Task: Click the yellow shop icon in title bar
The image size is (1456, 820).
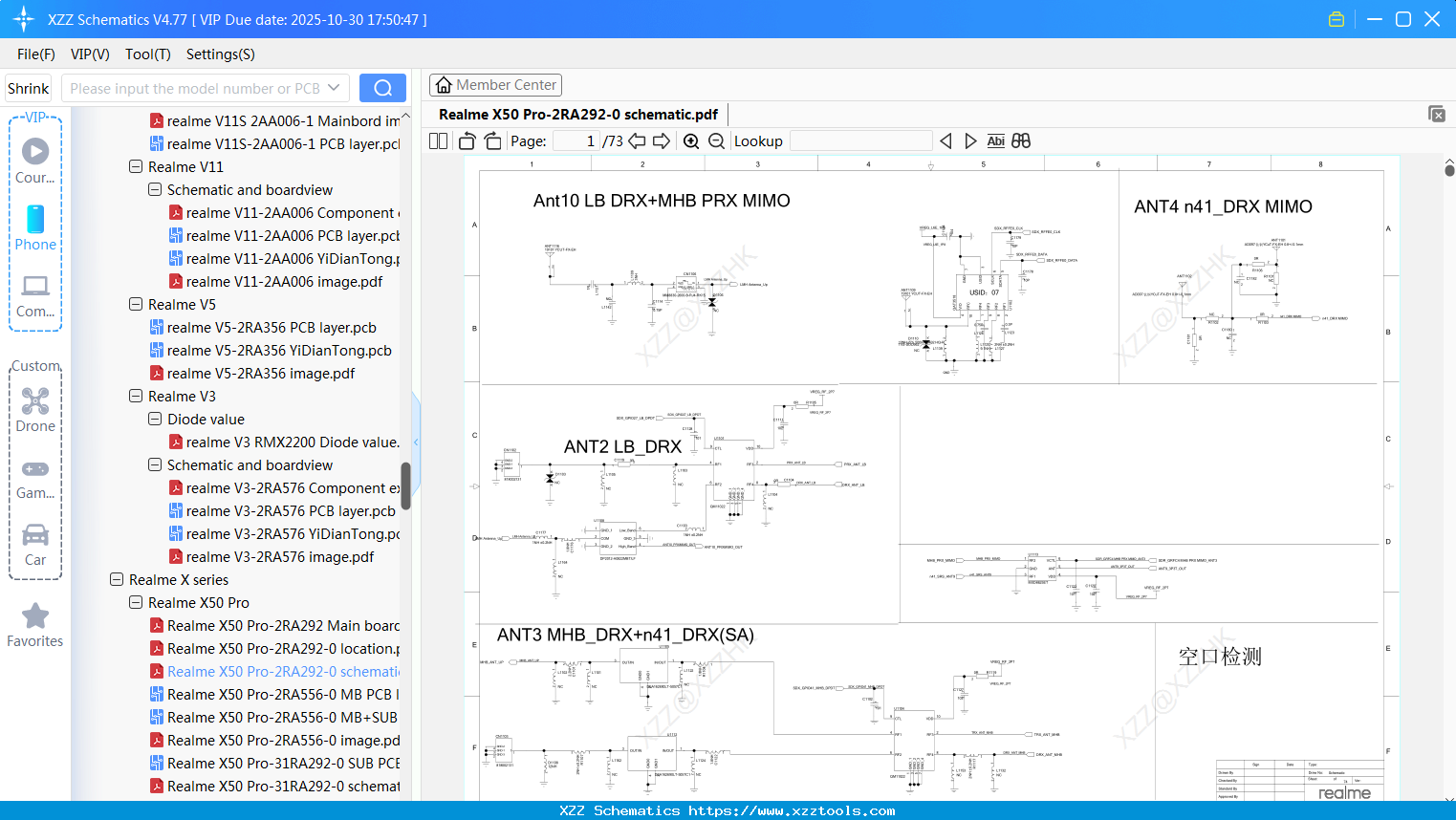Action: pyautogui.click(x=1336, y=19)
